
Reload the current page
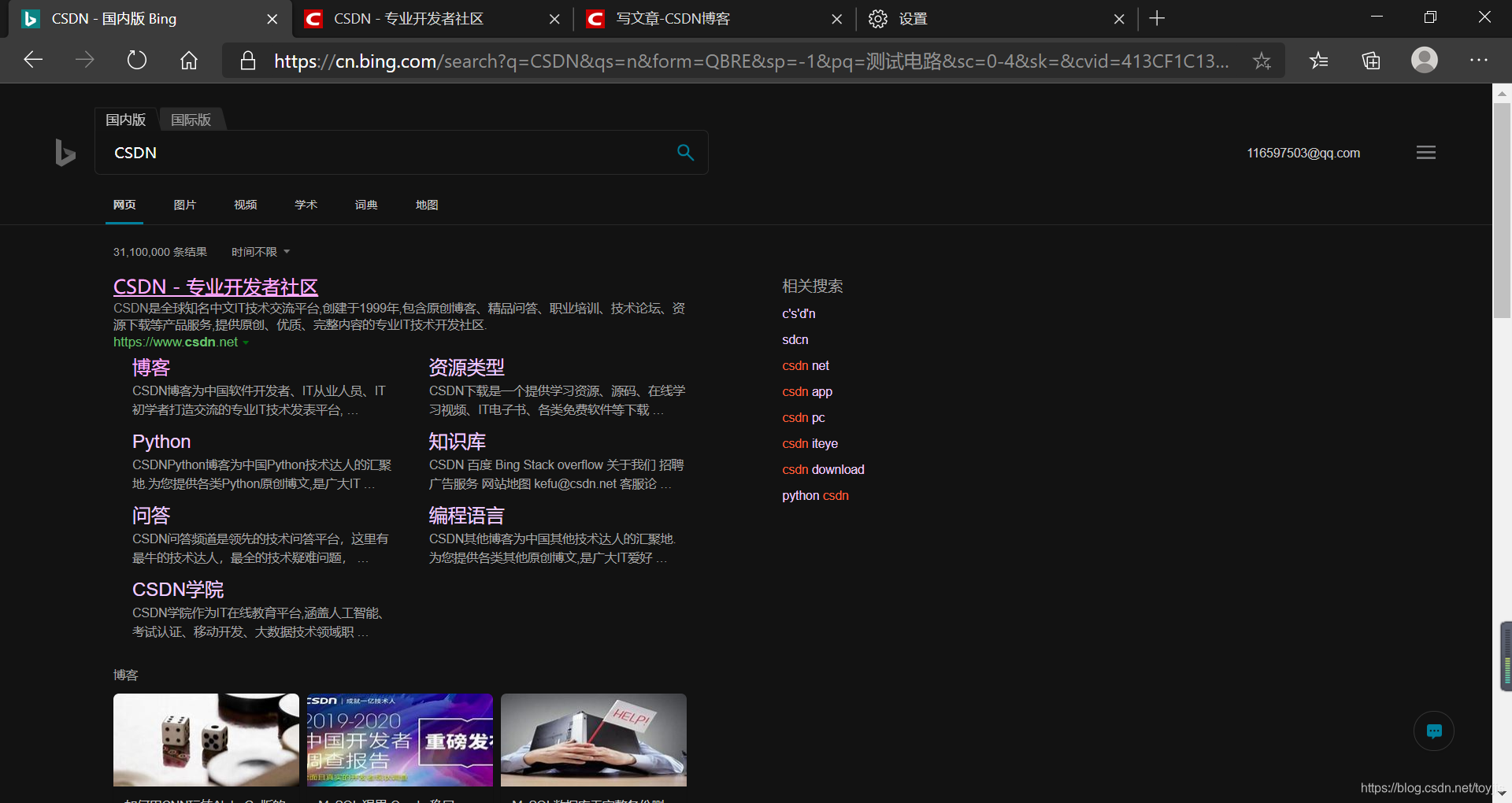(x=137, y=60)
